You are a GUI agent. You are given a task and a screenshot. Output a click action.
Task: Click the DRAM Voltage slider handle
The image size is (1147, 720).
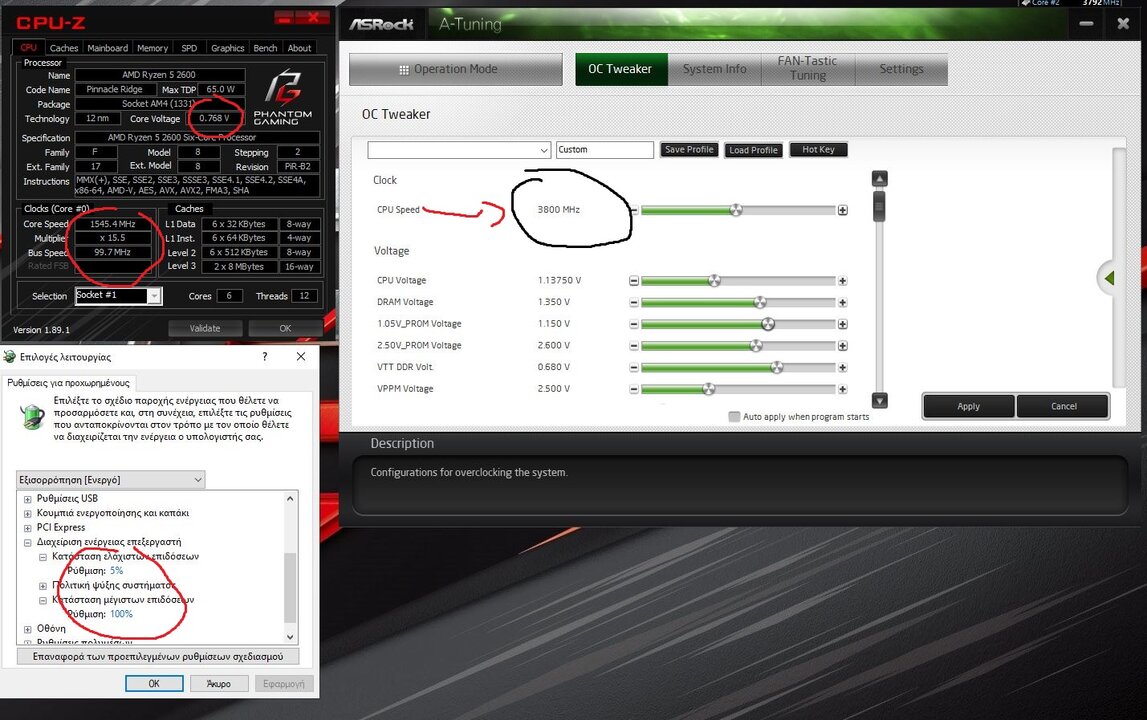pos(760,302)
